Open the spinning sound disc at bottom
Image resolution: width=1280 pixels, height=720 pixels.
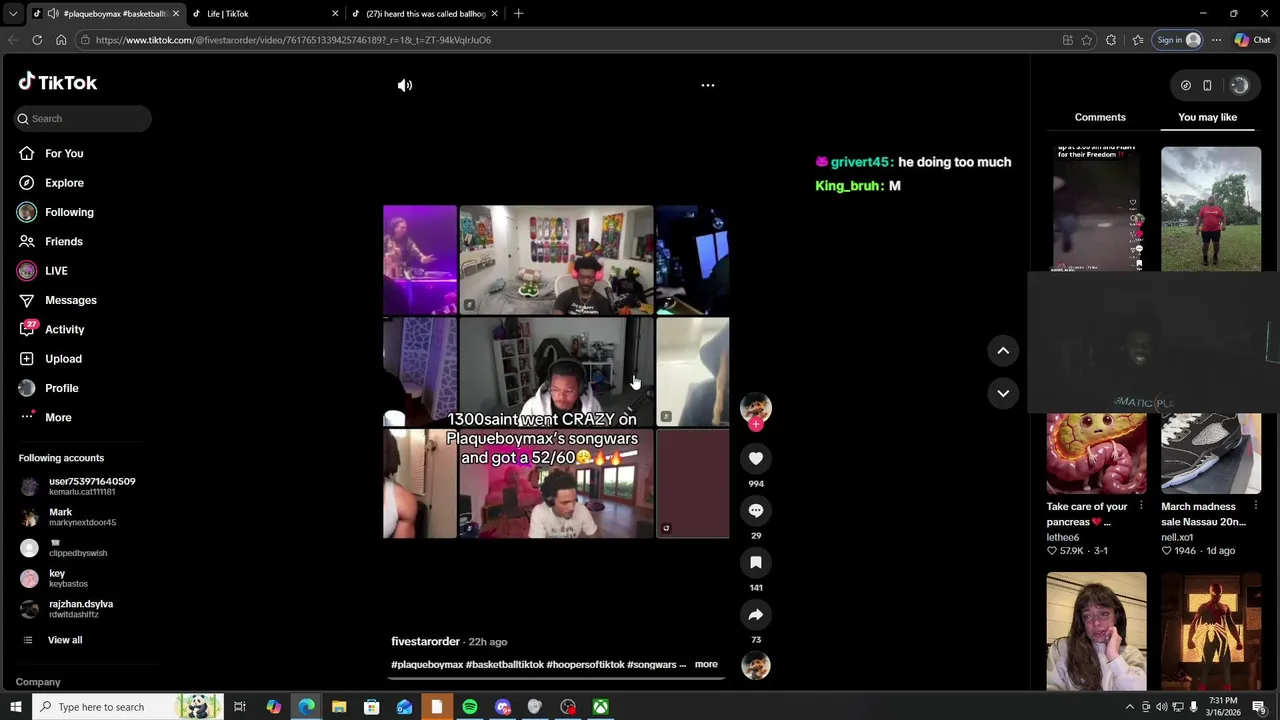[x=756, y=665]
